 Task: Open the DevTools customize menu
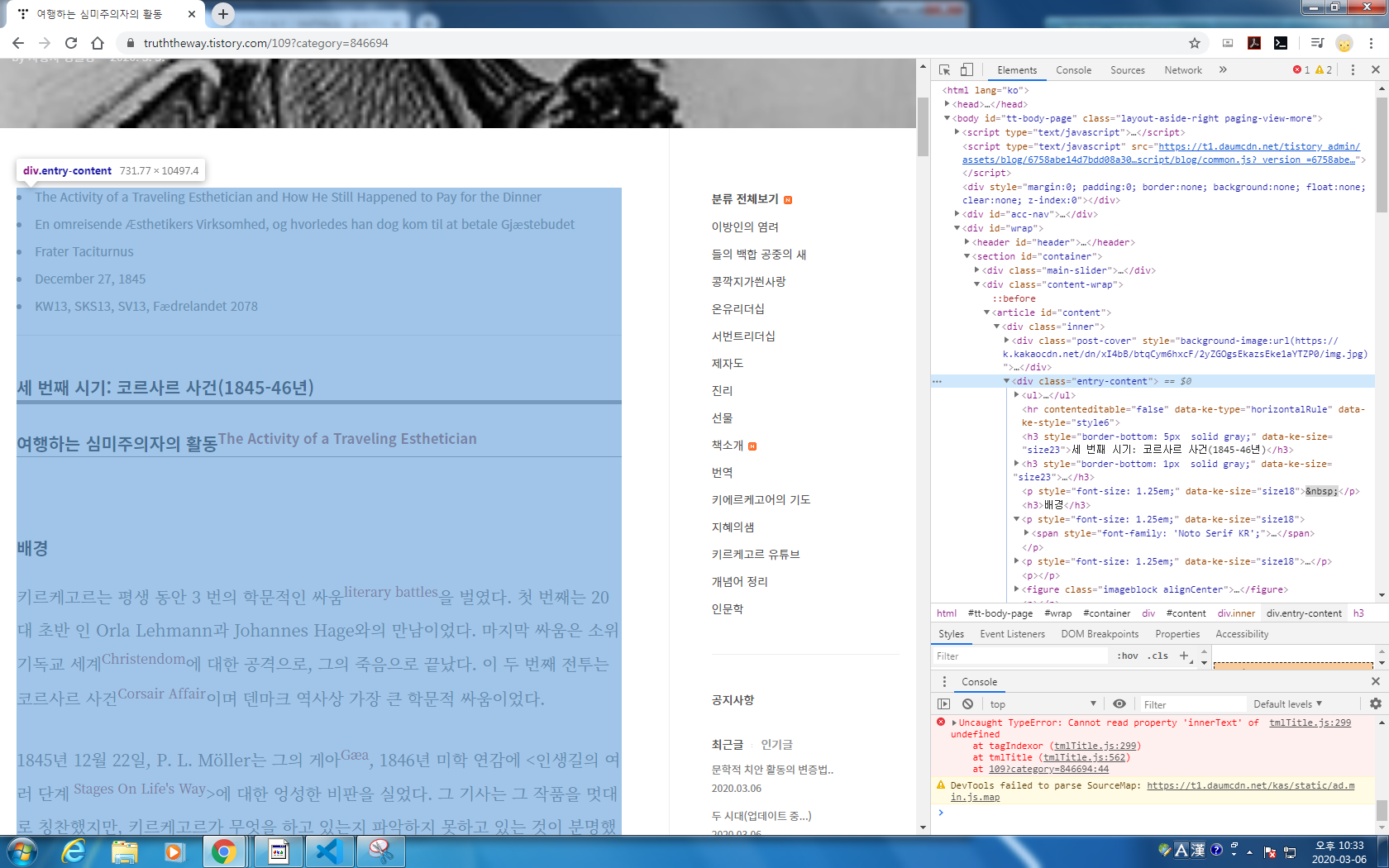pos(1353,70)
